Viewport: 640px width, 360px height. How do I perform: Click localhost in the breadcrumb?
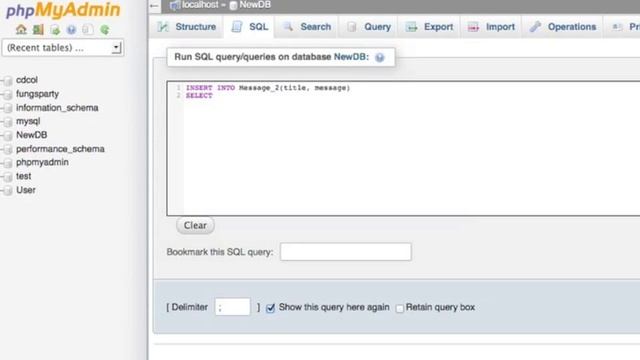coord(200,5)
